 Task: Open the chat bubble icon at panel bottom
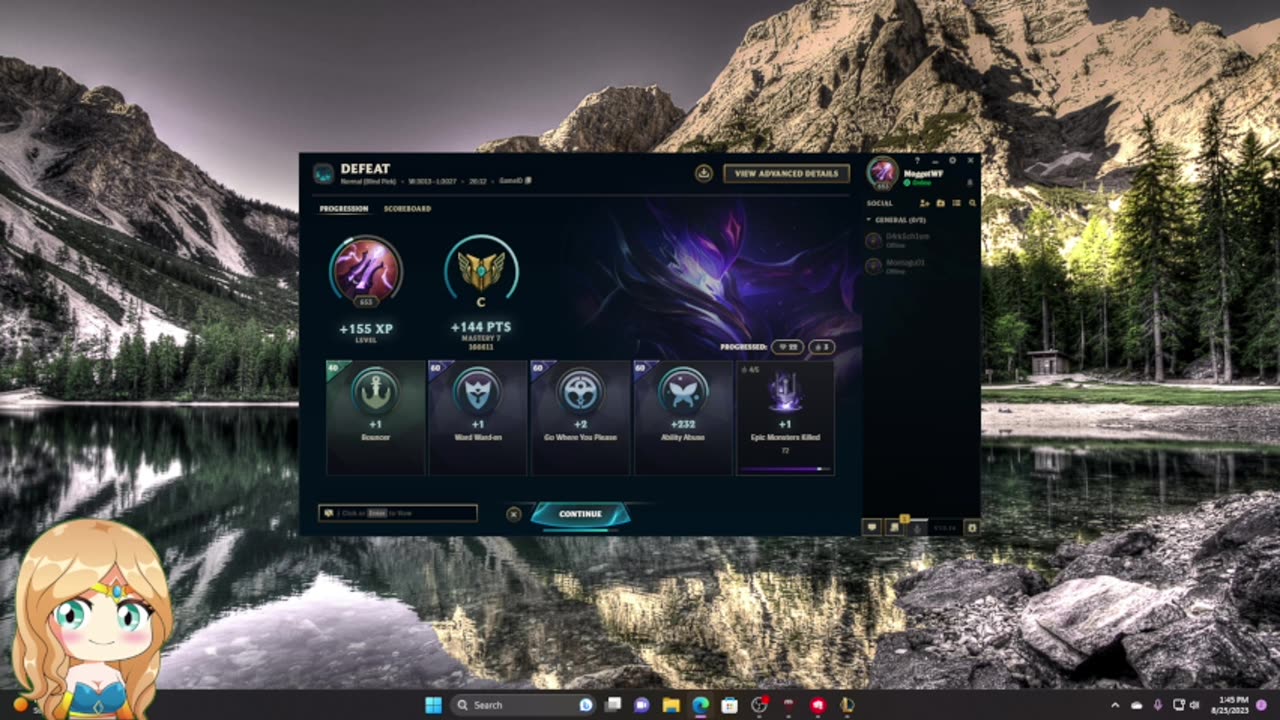(x=872, y=527)
